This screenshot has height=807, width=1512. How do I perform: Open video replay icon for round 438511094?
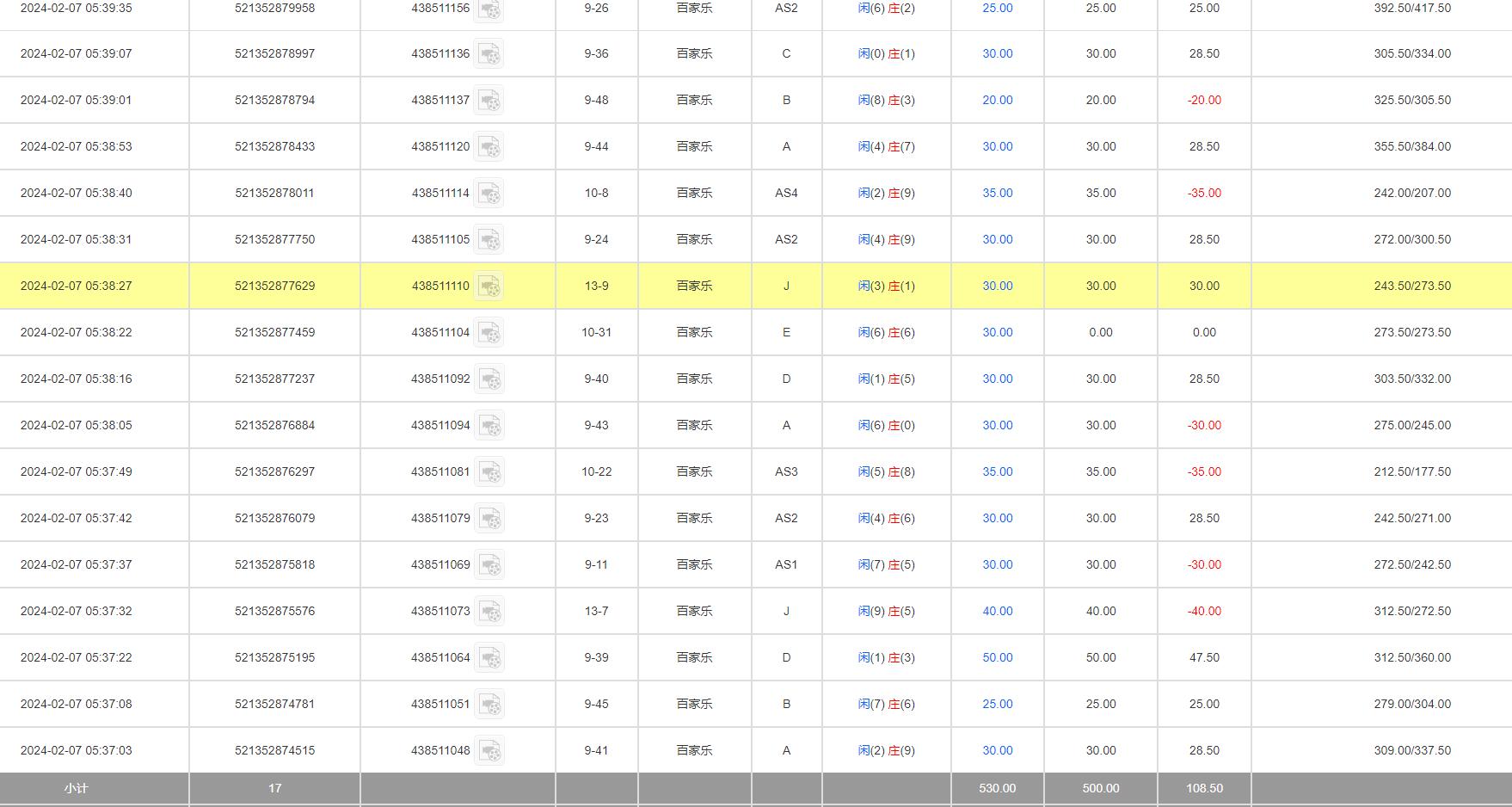489,425
